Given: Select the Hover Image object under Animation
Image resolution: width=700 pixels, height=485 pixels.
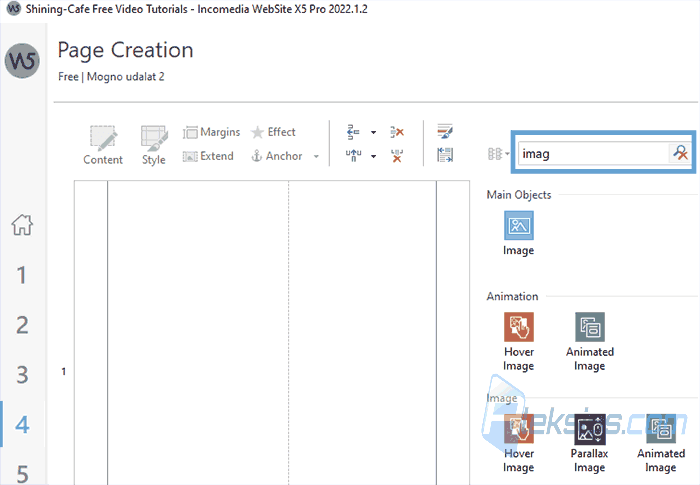Looking at the screenshot, I should click(x=518, y=342).
